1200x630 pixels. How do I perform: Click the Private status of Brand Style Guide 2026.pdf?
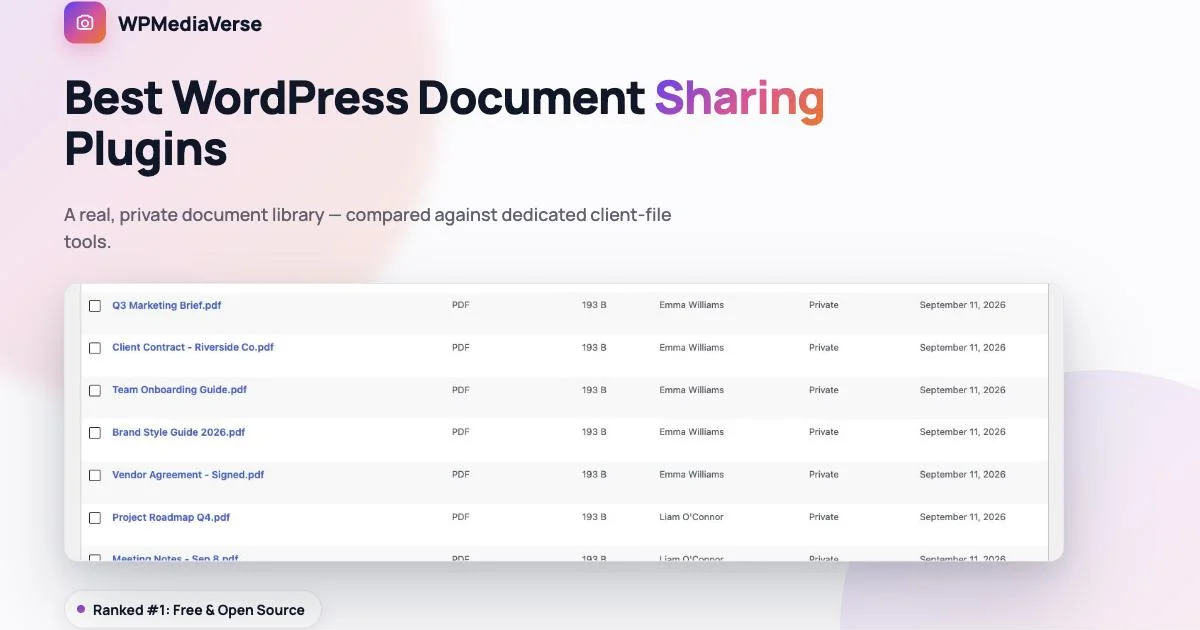pos(824,432)
